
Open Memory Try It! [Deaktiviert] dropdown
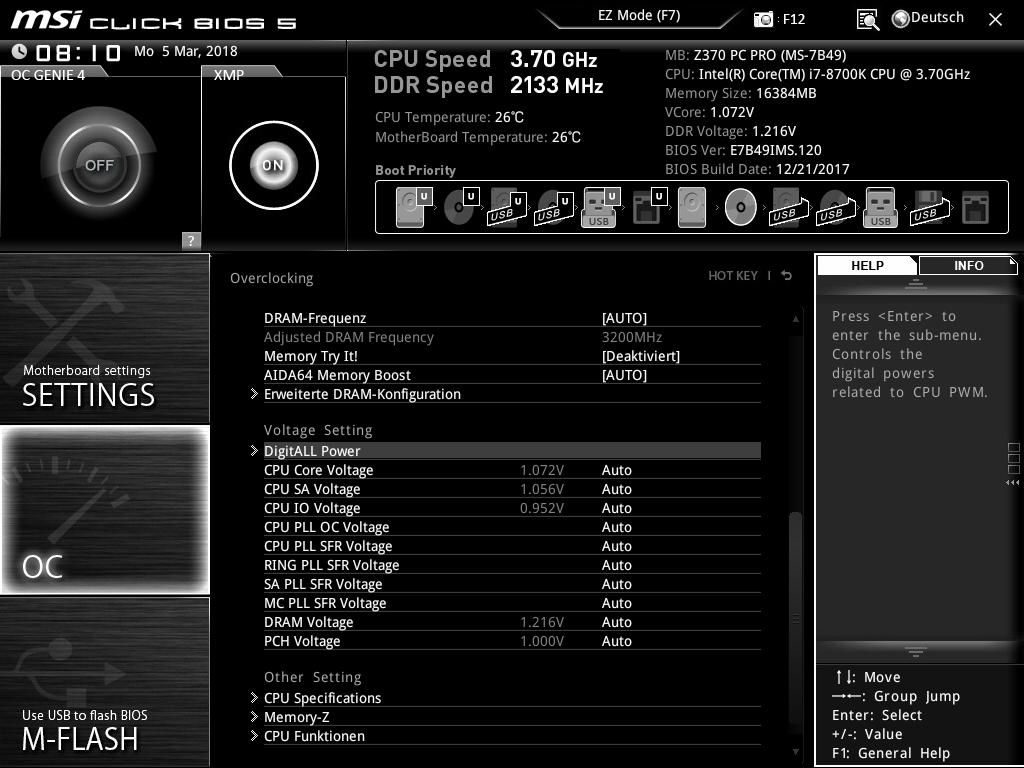point(641,356)
